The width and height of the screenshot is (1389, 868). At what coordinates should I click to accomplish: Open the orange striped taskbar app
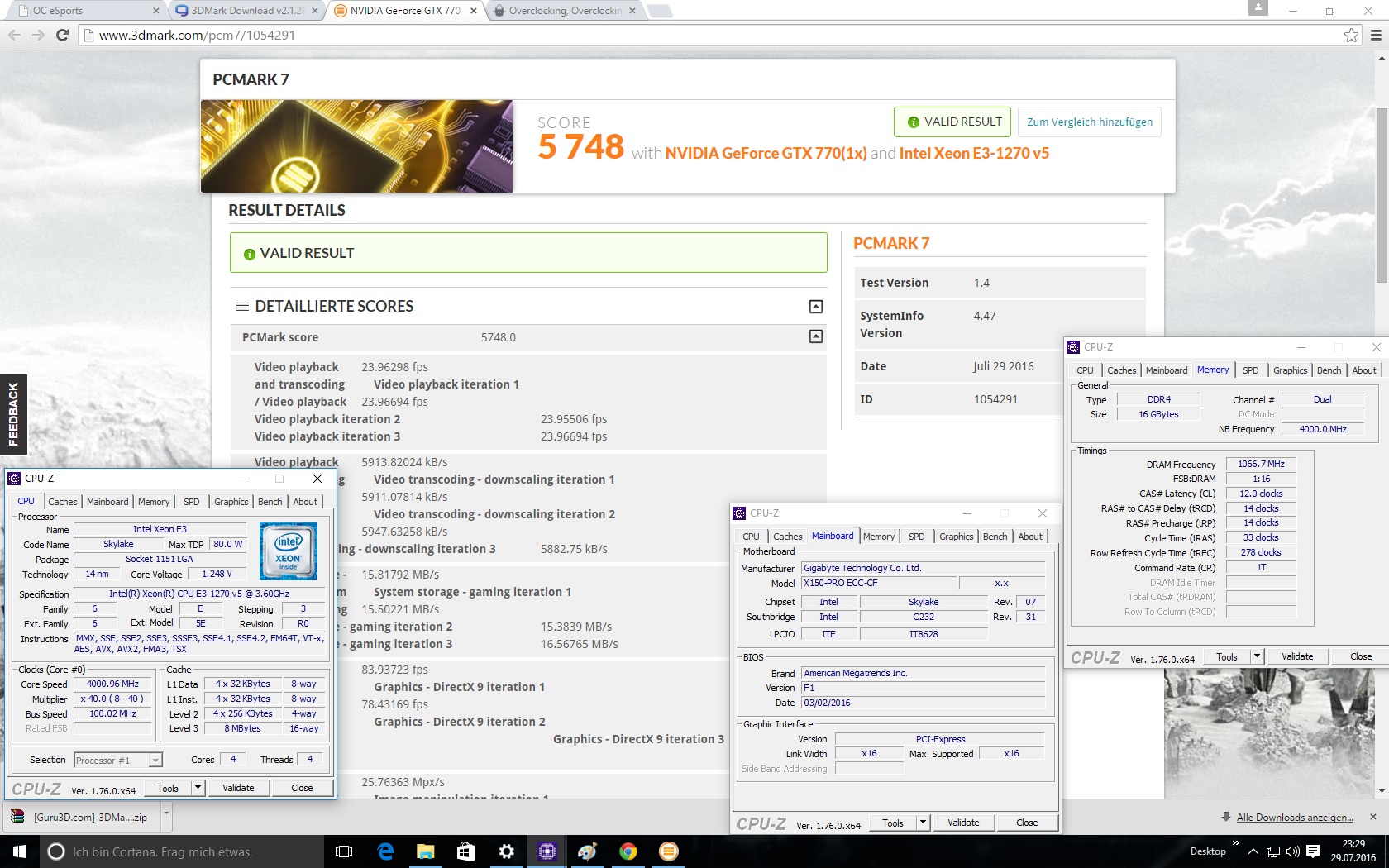coord(669,851)
